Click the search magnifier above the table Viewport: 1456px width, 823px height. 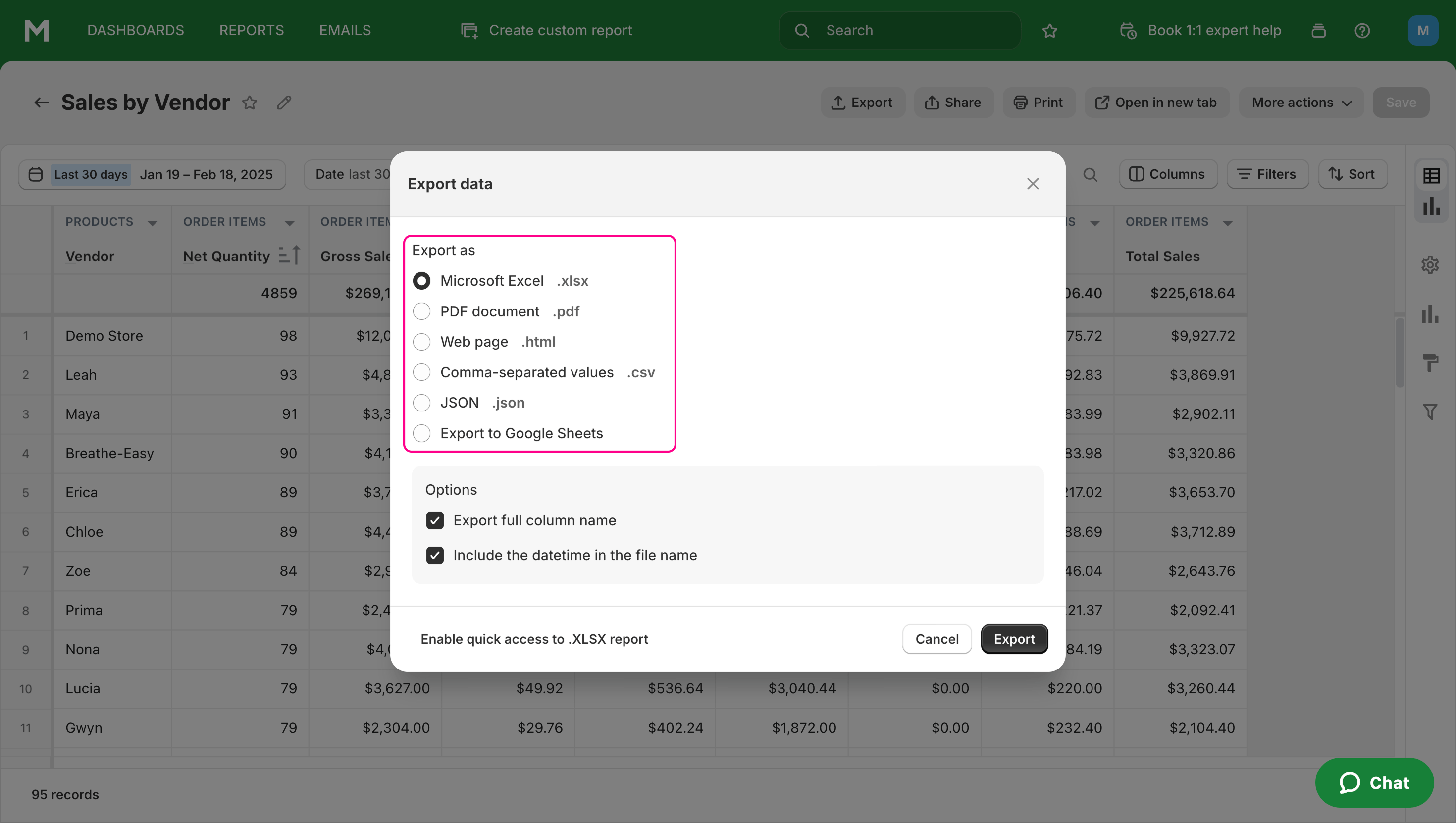coord(1091,175)
